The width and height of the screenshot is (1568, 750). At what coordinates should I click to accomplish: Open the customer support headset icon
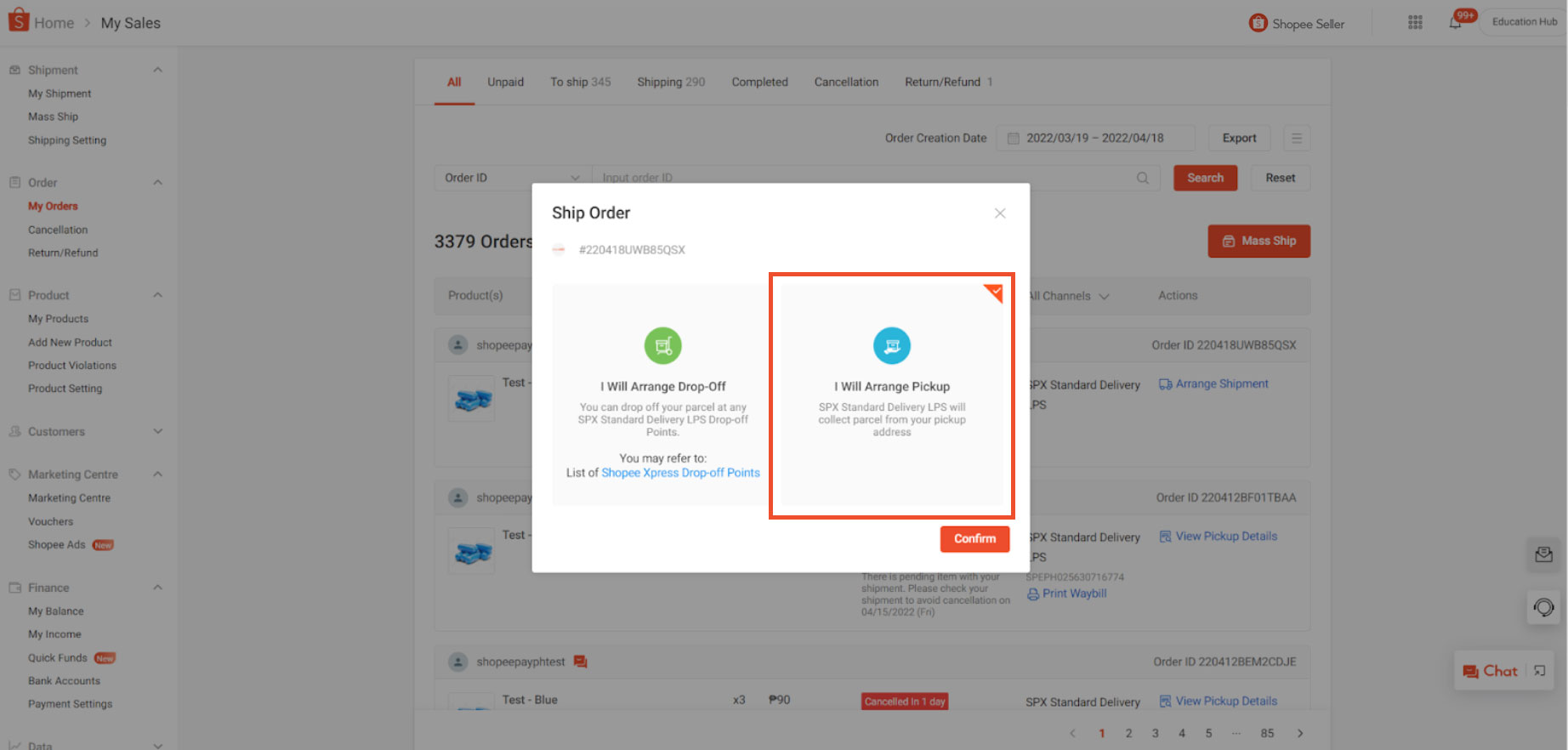pos(1543,607)
